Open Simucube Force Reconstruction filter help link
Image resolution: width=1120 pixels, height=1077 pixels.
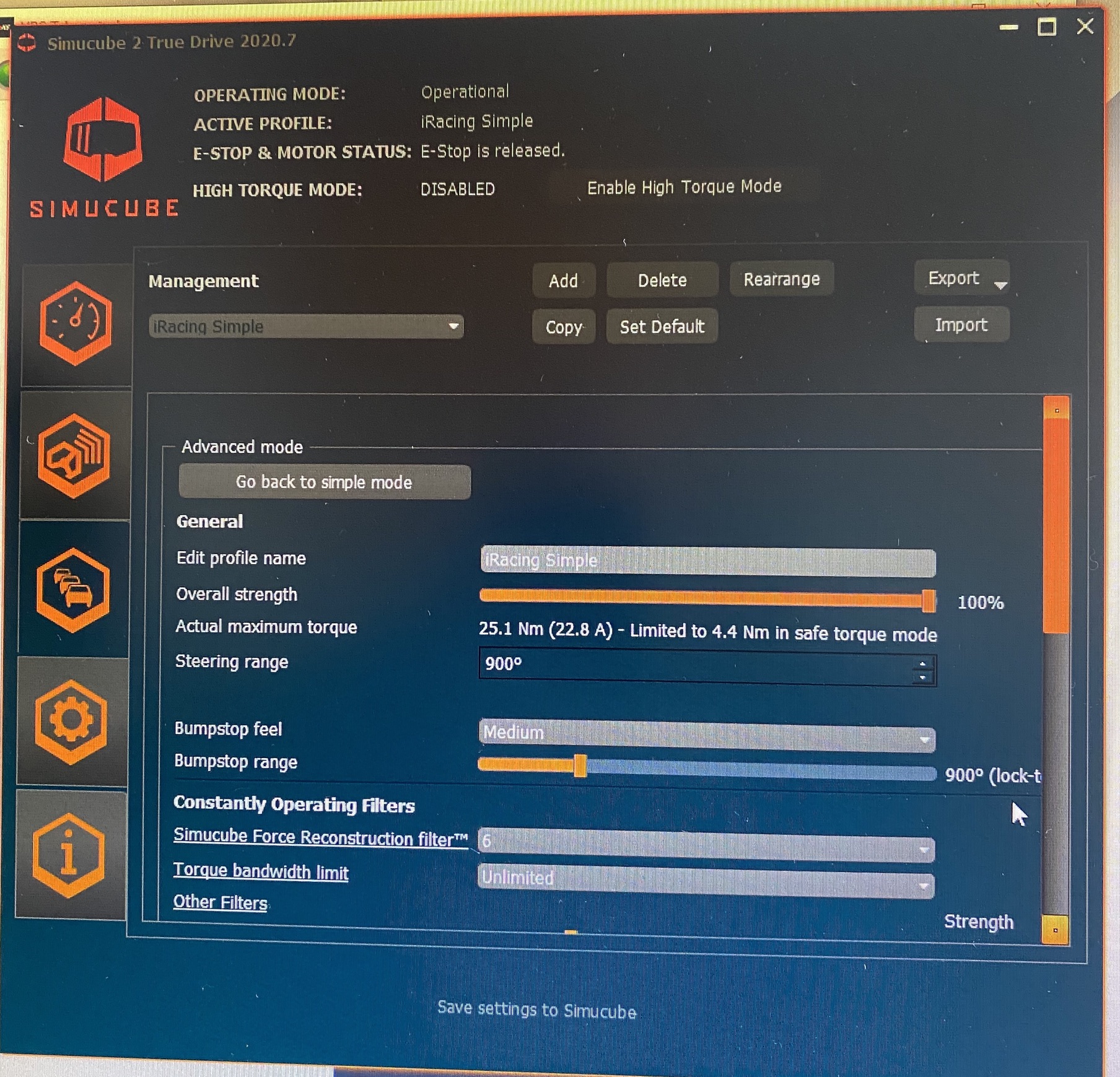pos(320,837)
